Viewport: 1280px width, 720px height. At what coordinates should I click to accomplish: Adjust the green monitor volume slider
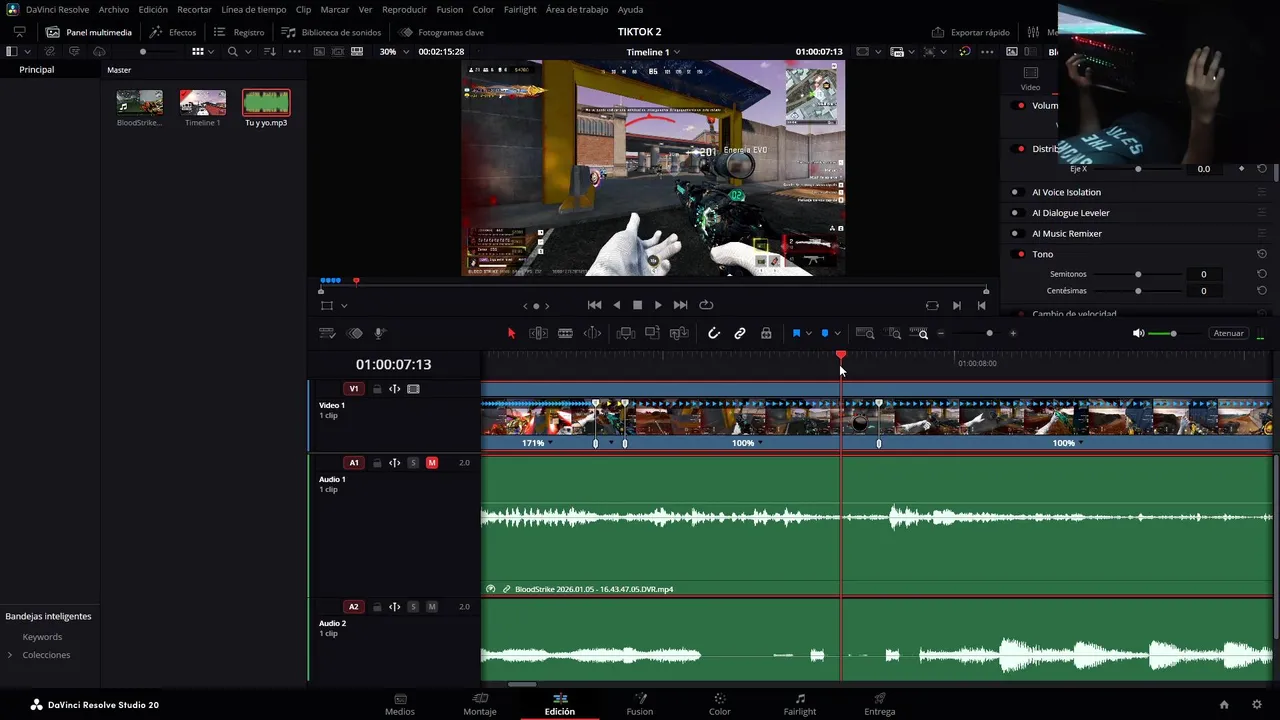[1173, 333]
